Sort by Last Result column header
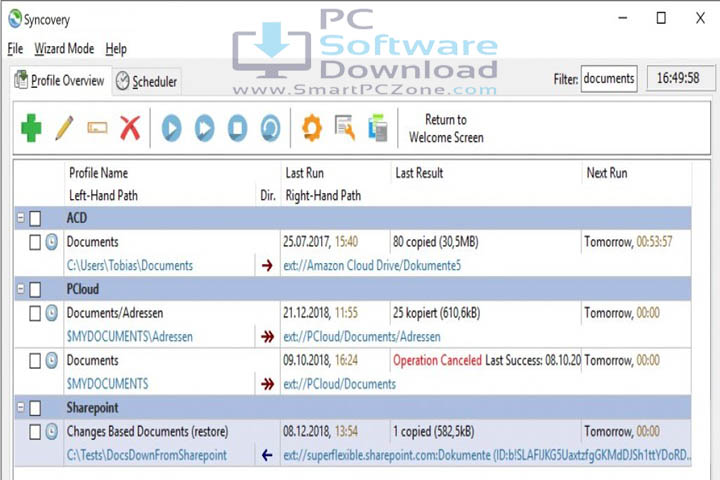The height and width of the screenshot is (480, 720). pos(419,173)
